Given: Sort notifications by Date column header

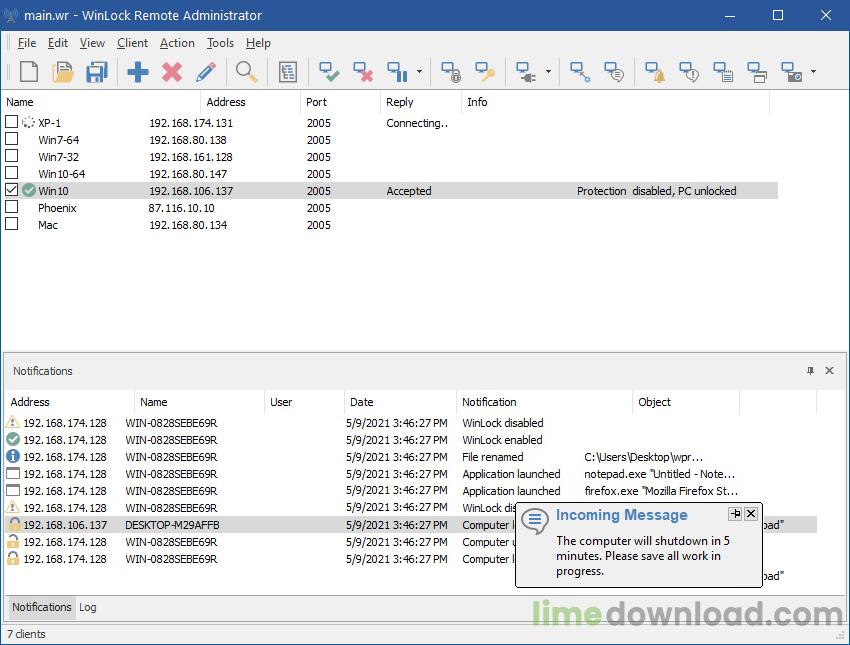Looking at the screenshot, I should coord(400,402).
